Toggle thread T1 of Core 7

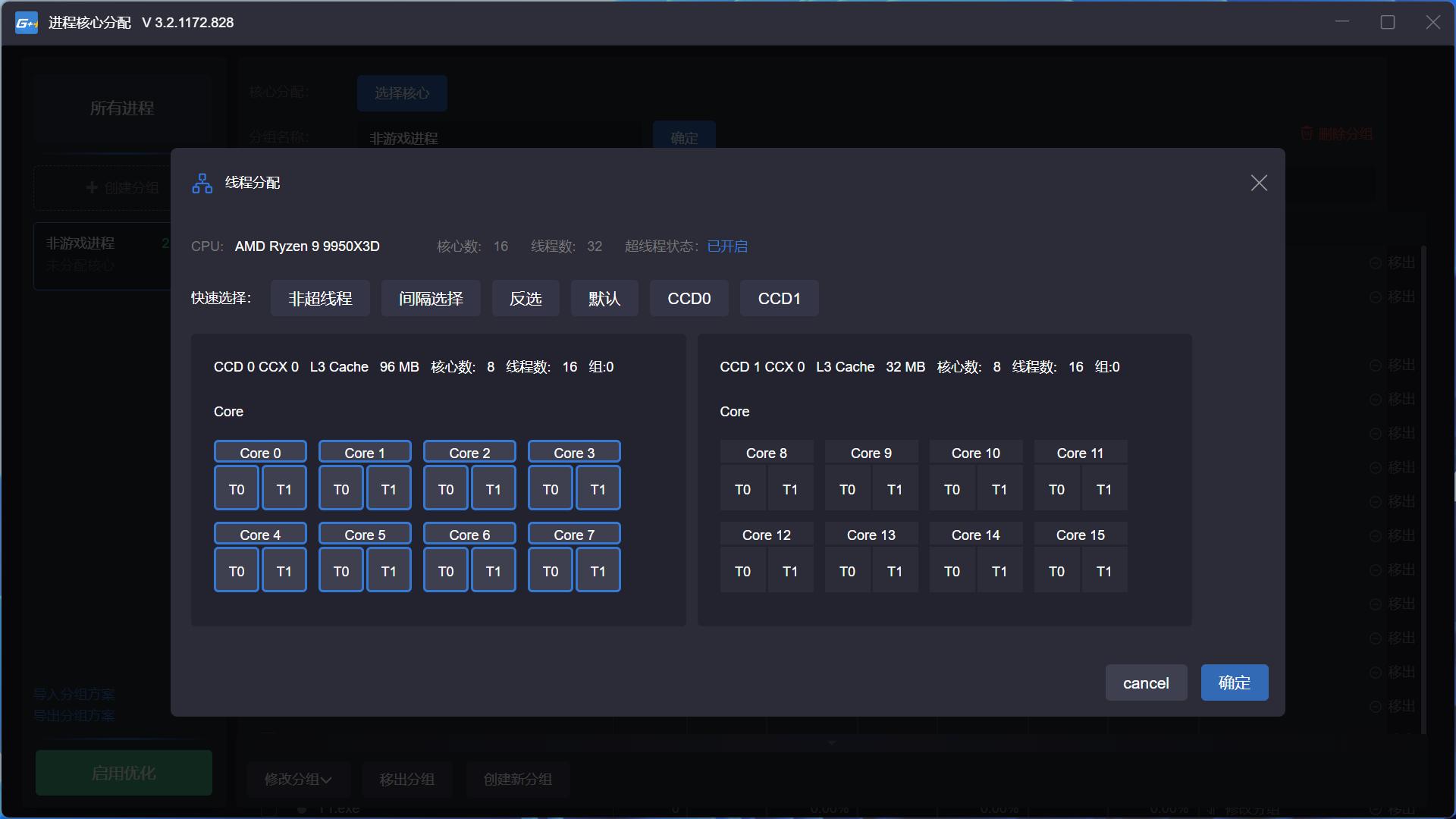tap(598, 570)
